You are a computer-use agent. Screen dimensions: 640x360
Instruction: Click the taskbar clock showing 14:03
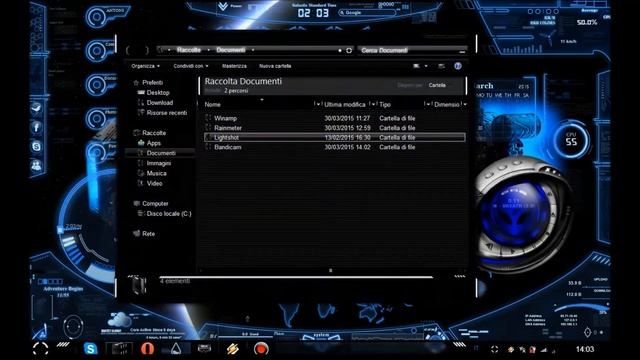pyautogui.click(x=584, y=349)
